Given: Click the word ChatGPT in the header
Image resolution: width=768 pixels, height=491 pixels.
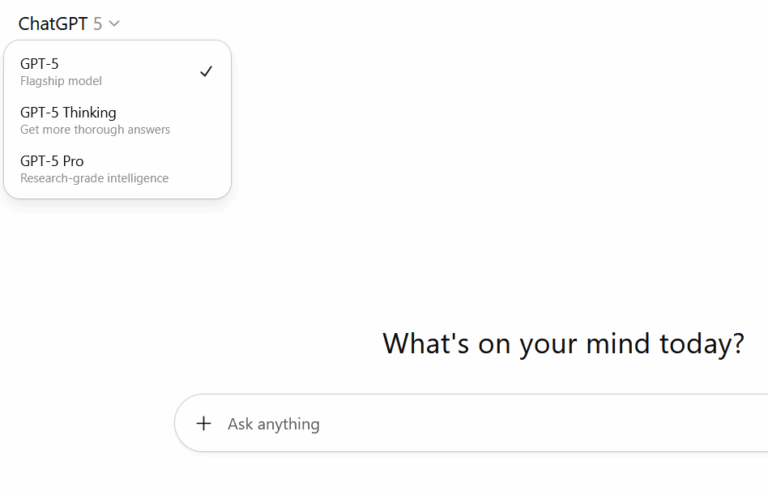Looking at the screenshot, I should tap(53, 24).
